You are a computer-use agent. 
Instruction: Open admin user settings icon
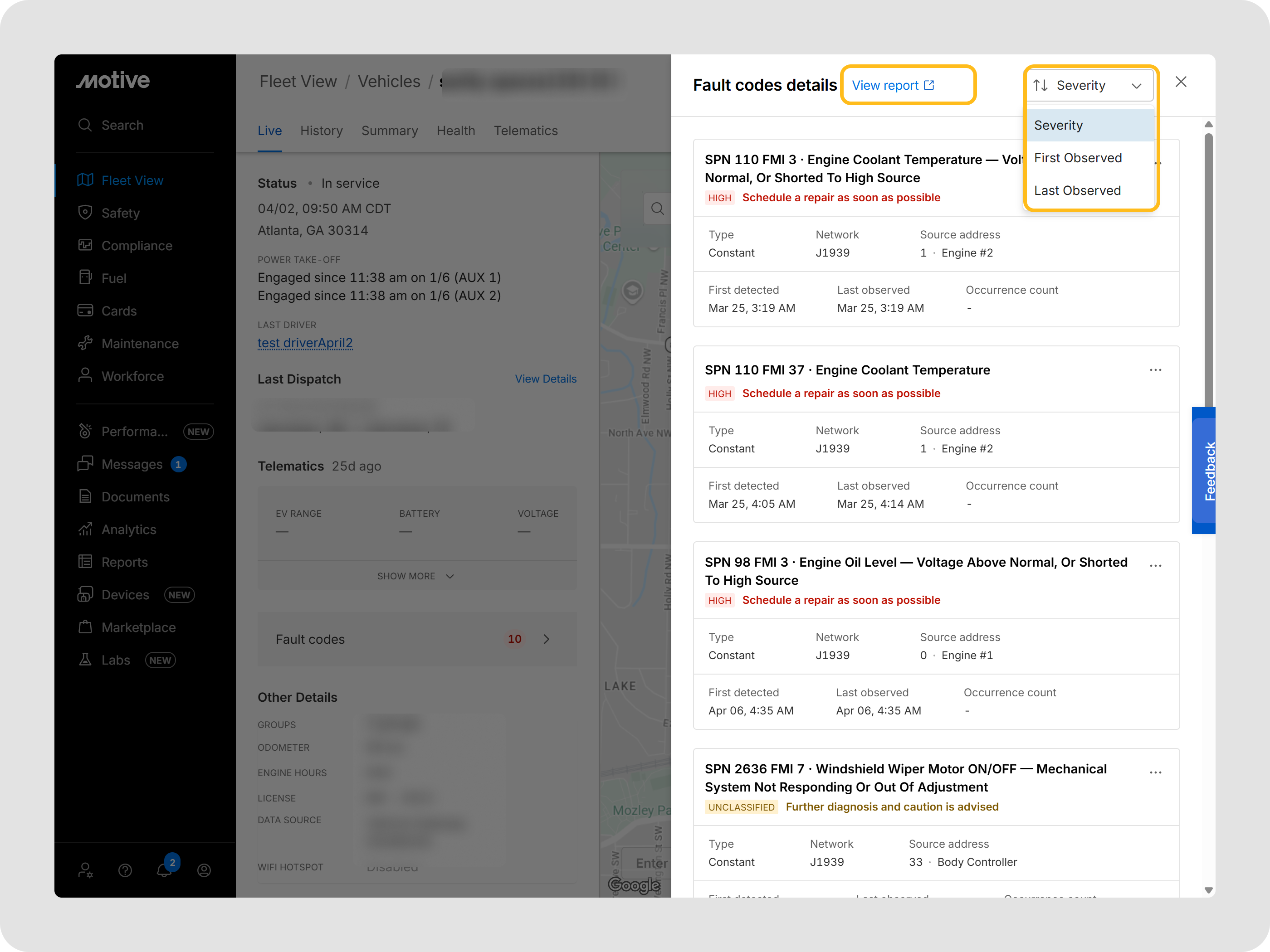coord(86,870)
